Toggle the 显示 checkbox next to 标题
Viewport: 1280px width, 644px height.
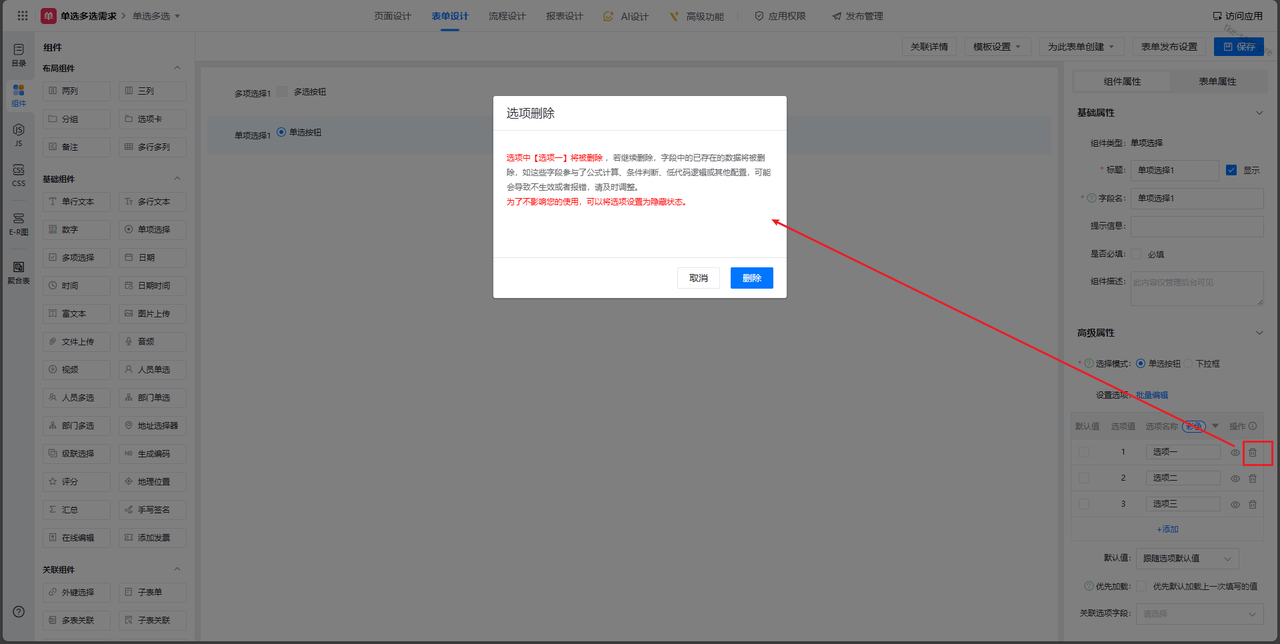(x=1231, y=170)
